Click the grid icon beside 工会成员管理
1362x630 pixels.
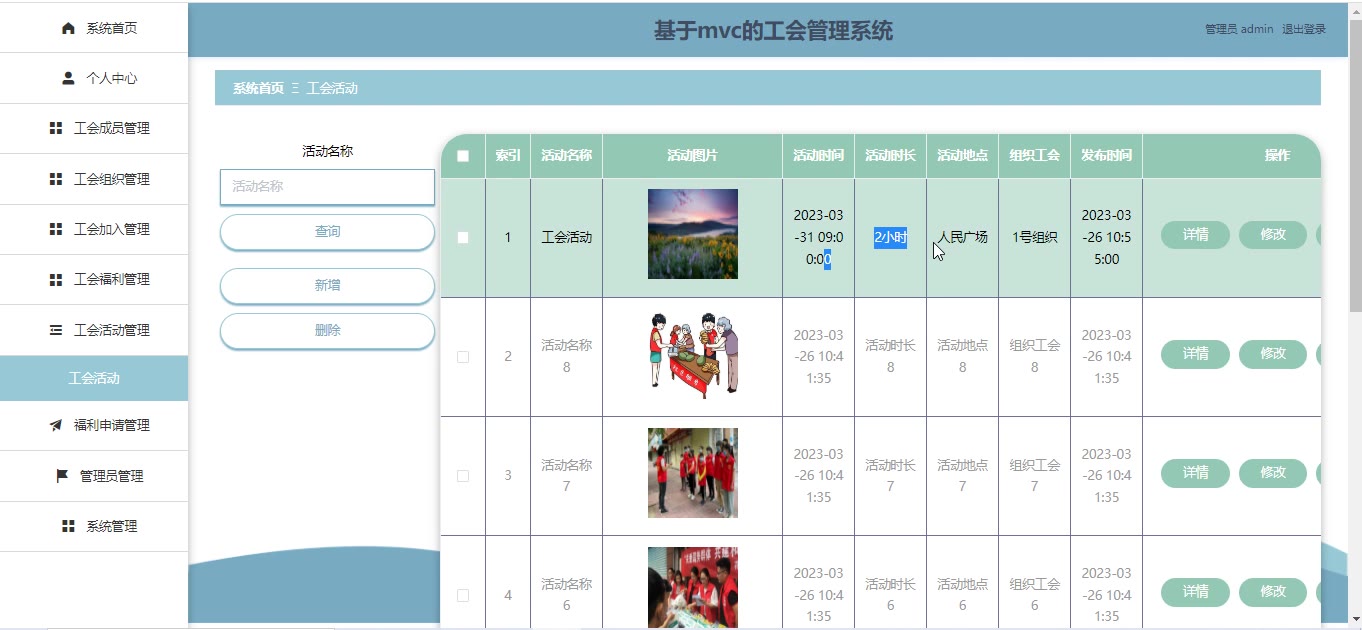coord(56,128)
